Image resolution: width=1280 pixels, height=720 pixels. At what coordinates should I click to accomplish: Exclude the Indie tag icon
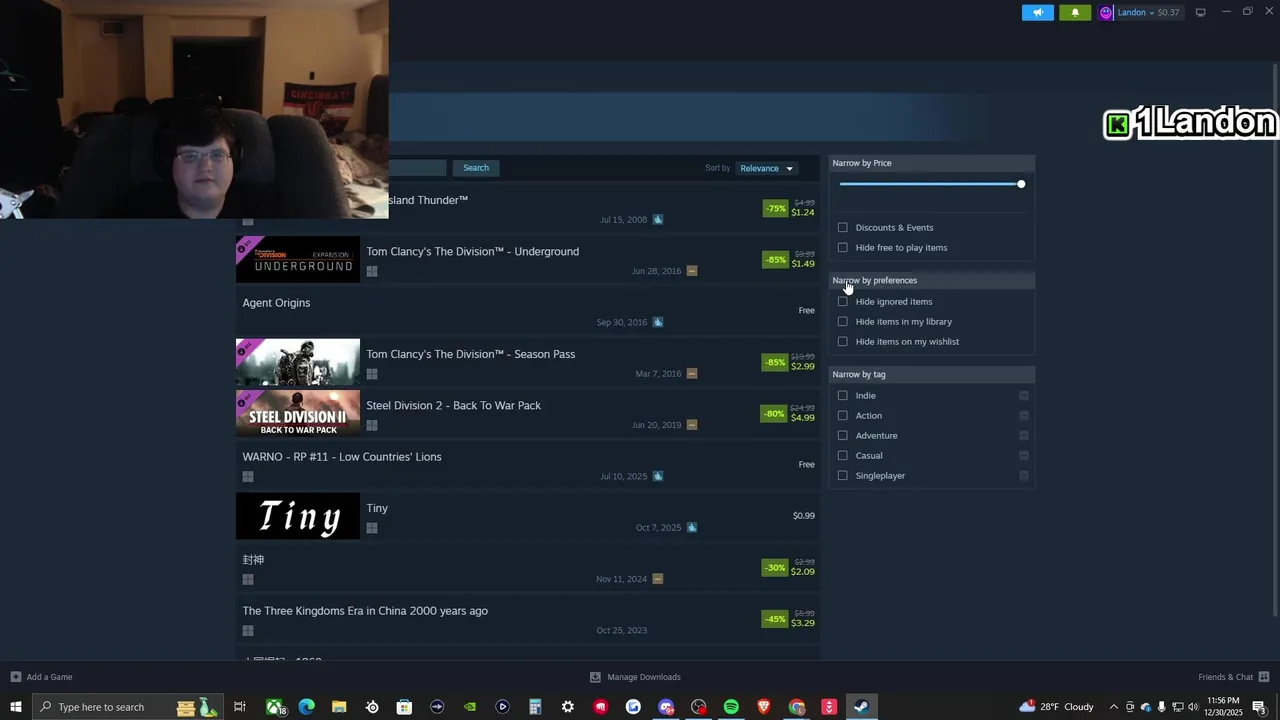[x=1023, y=395]
